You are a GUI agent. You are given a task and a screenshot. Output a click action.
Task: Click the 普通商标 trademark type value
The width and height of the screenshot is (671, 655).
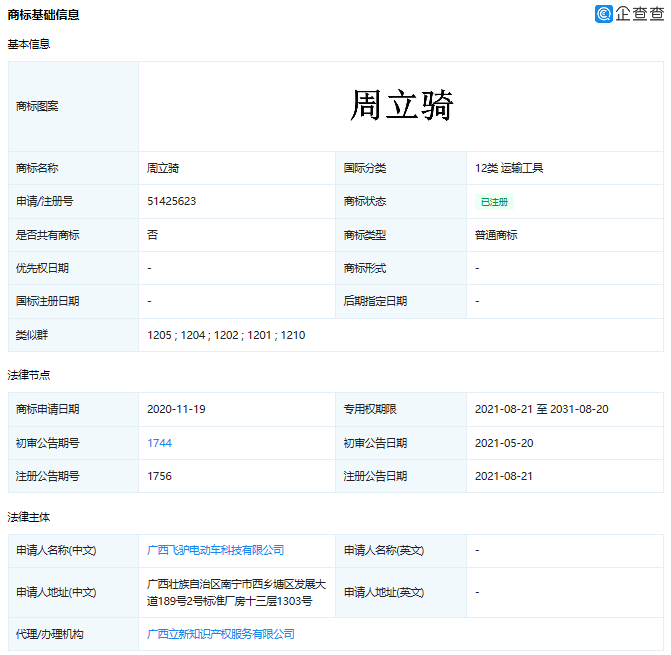tap(496, 235)
